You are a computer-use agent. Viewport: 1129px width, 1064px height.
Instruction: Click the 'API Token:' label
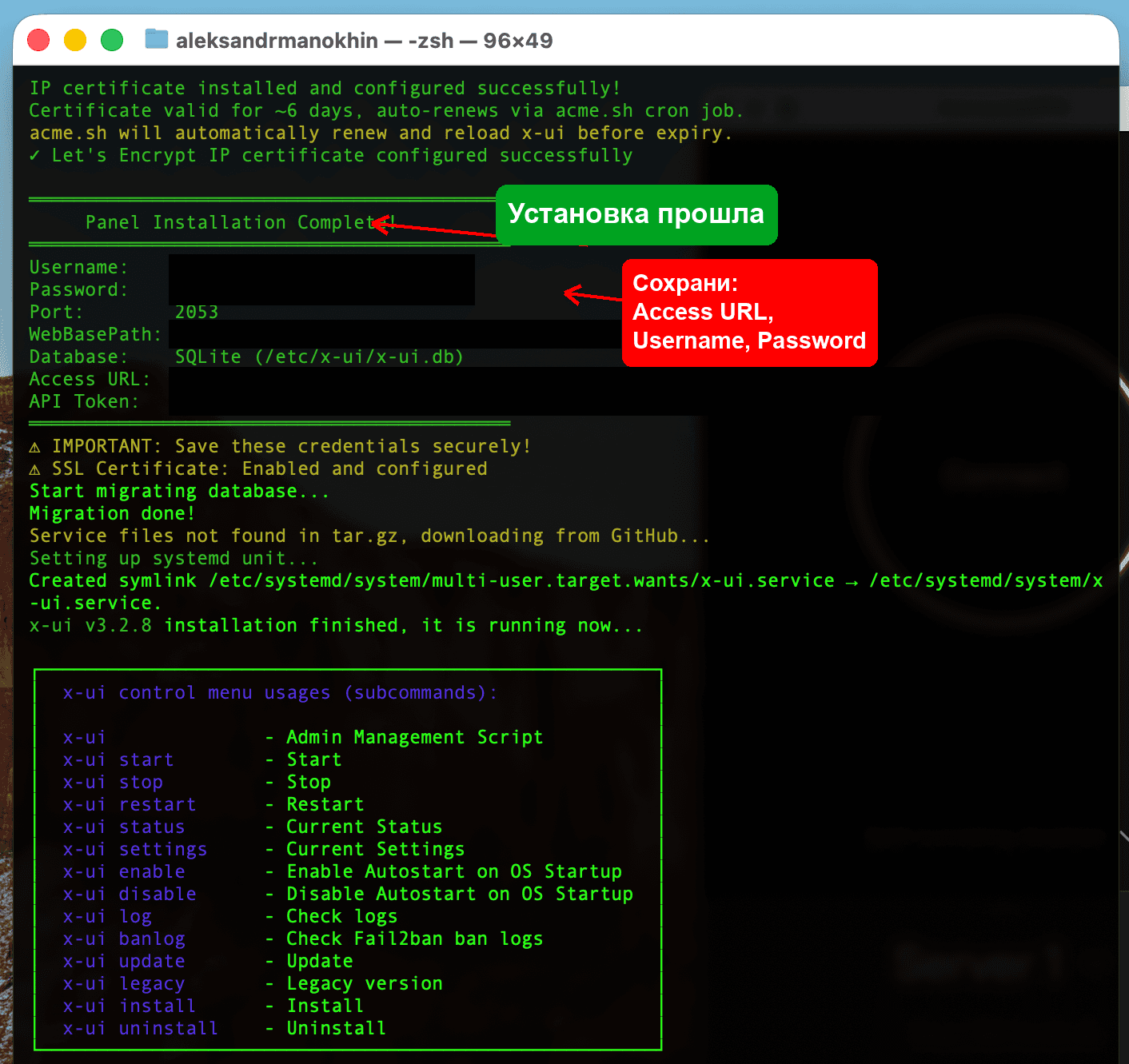tap(84, 401)
